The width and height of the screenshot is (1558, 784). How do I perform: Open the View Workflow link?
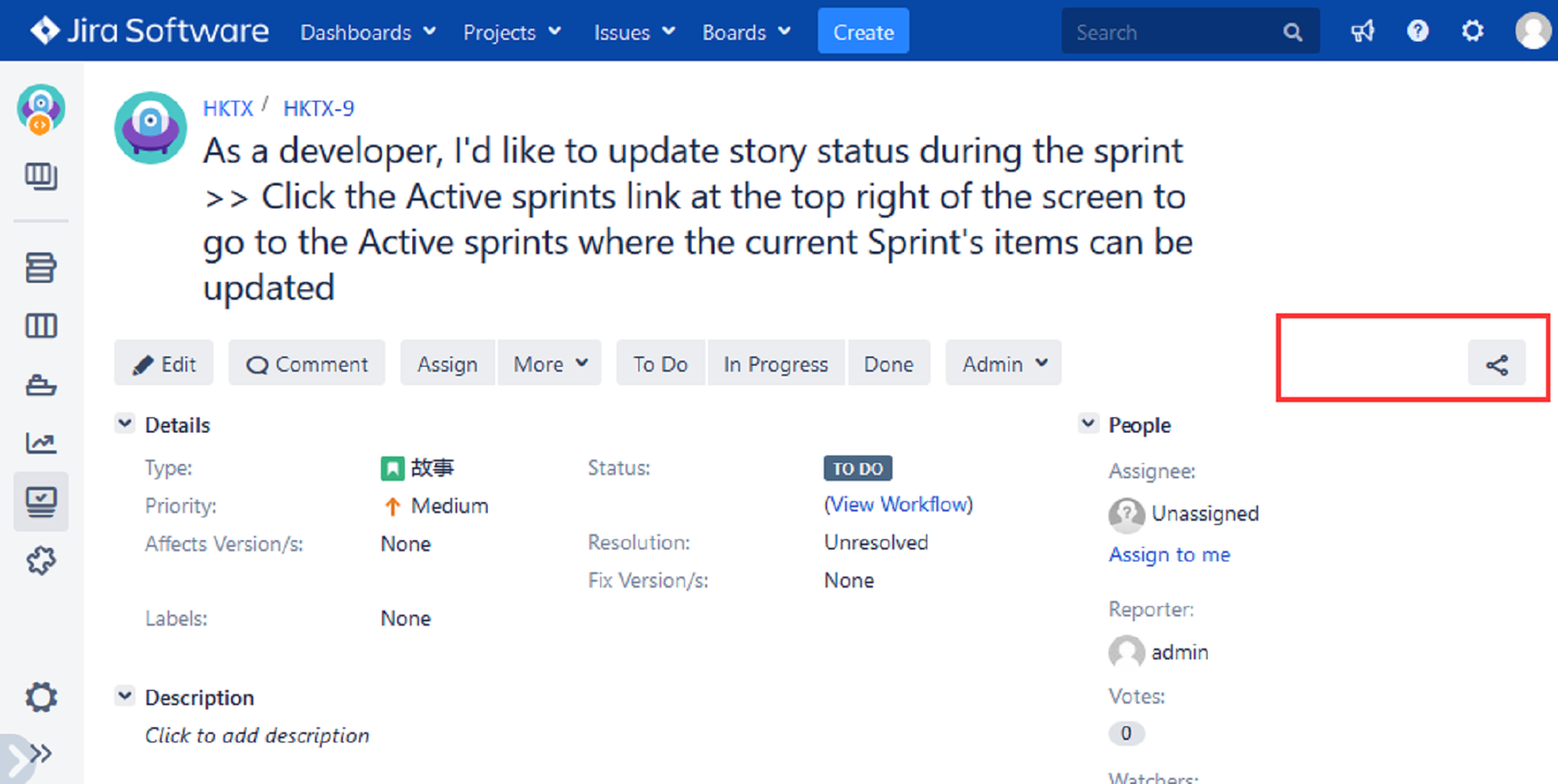898,505
